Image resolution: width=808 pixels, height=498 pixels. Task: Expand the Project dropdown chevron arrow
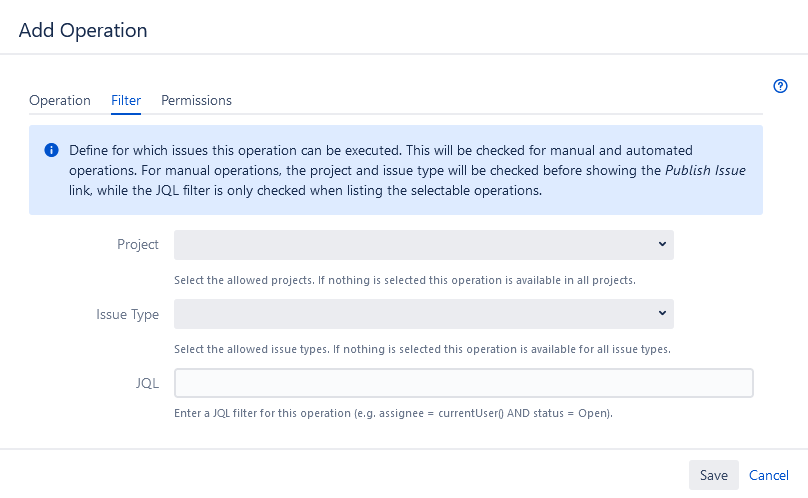(662, 244)
